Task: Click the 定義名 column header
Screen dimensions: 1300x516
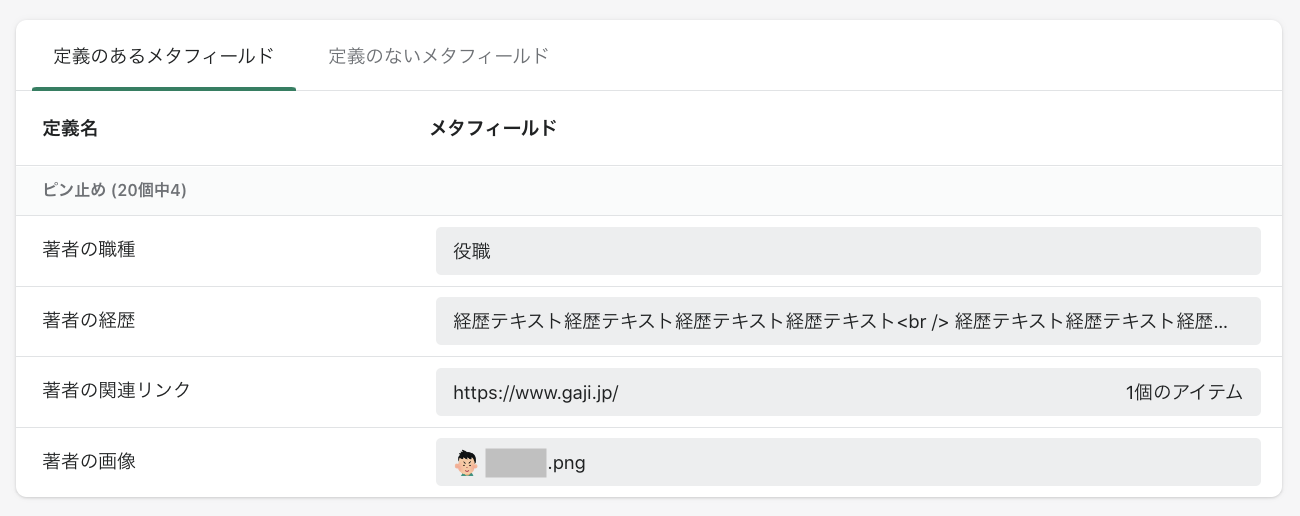Action: click(70, 128)
